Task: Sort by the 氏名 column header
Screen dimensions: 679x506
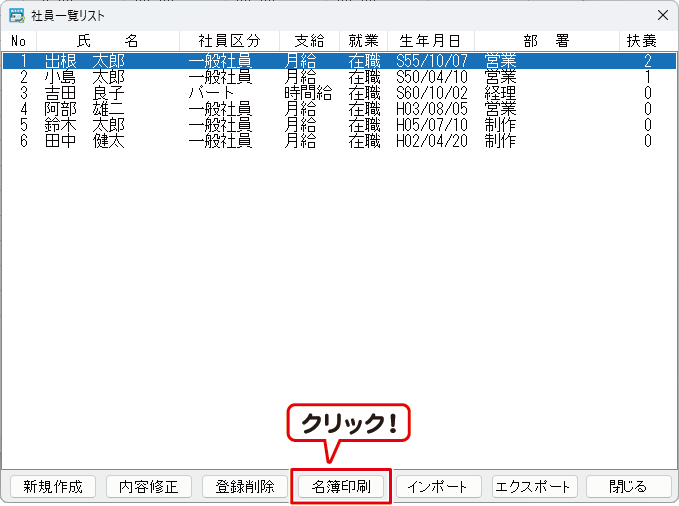Action: [107, 40]
